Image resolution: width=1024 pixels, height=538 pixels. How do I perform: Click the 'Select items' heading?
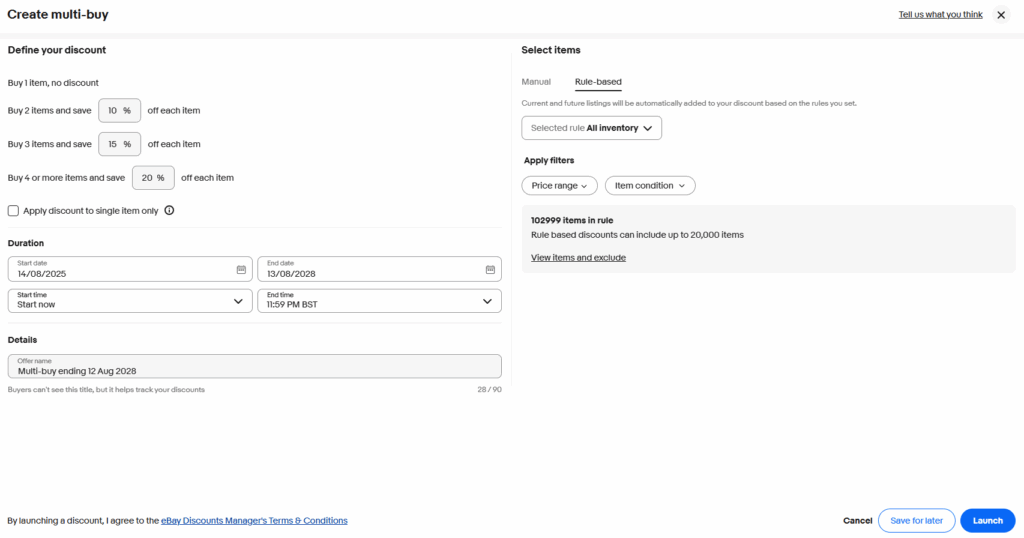click(x=551, y=50)
